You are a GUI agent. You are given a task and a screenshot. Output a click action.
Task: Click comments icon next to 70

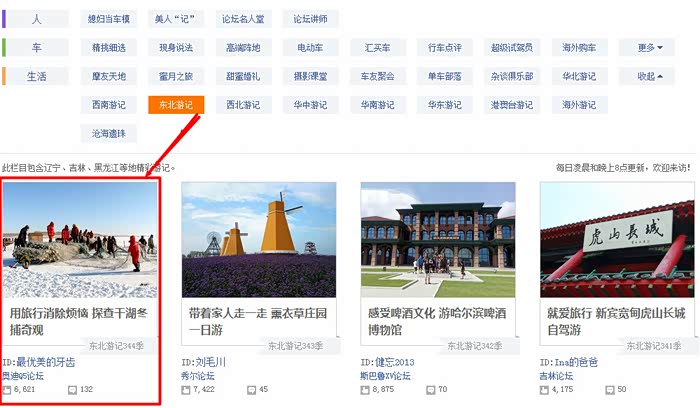point(430,390)
